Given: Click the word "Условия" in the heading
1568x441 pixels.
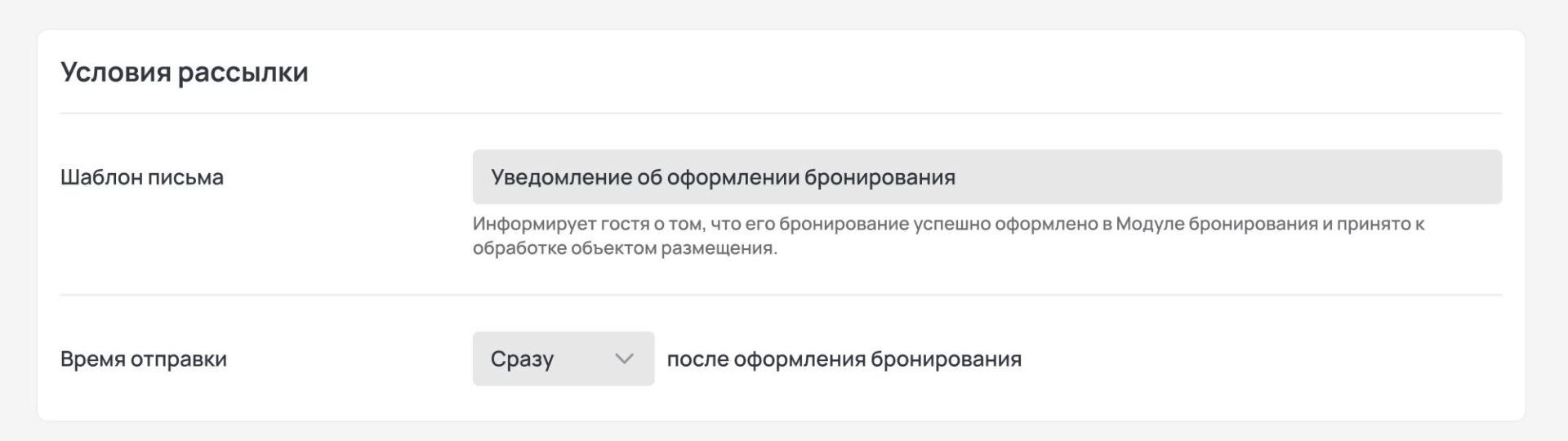Looking at the screenshot, I should pos(115,73).
